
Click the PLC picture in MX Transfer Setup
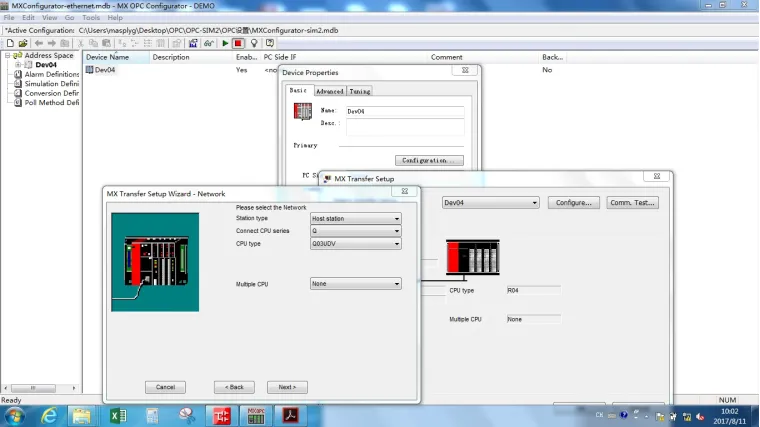473,257
